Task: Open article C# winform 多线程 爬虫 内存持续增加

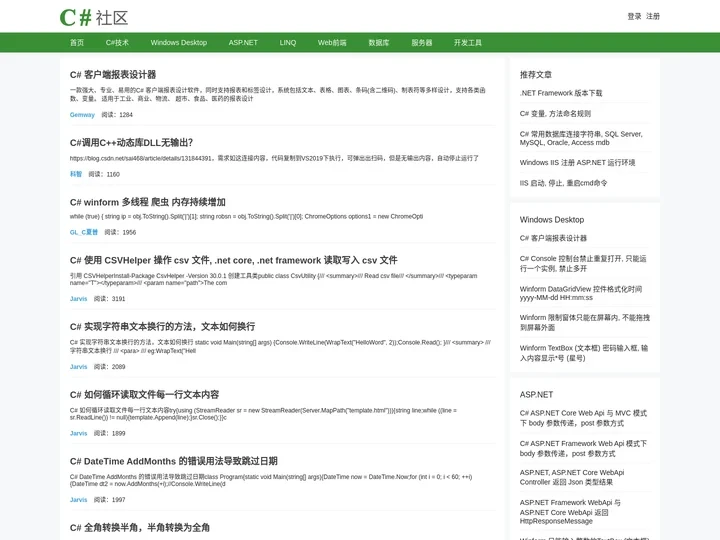Action: 147,202
